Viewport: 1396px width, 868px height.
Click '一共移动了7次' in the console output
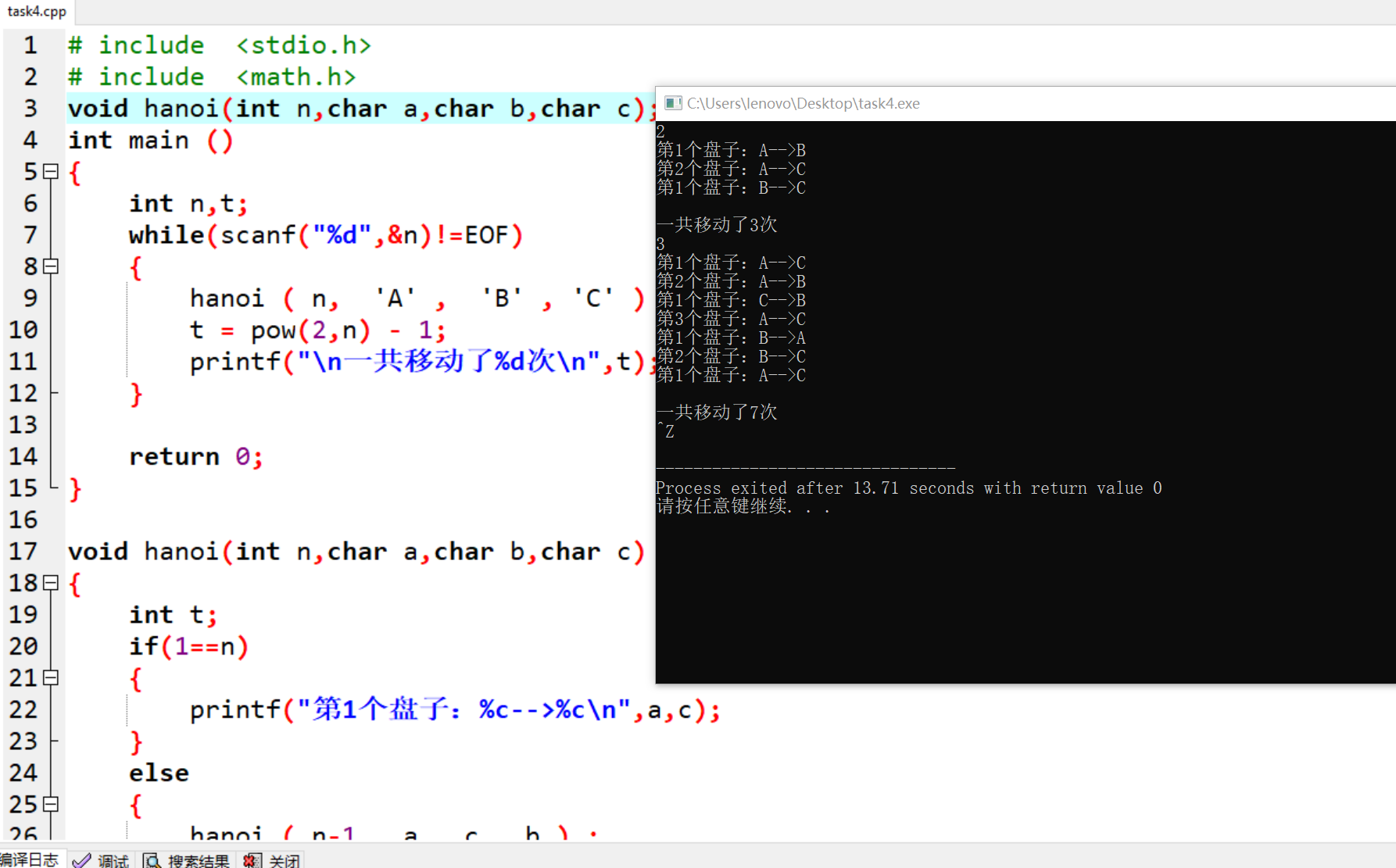coord(717,413)
